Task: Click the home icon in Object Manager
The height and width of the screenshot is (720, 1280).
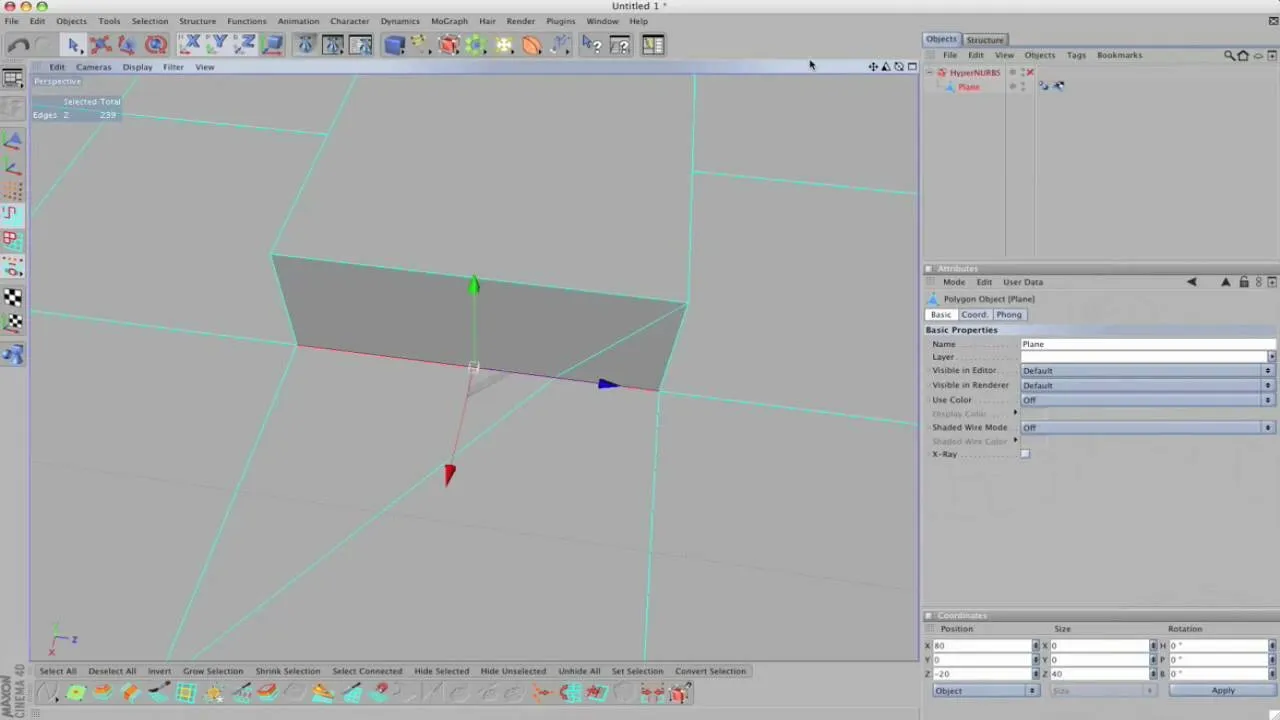Action: pyautogui.click(x=1243, y=55)
